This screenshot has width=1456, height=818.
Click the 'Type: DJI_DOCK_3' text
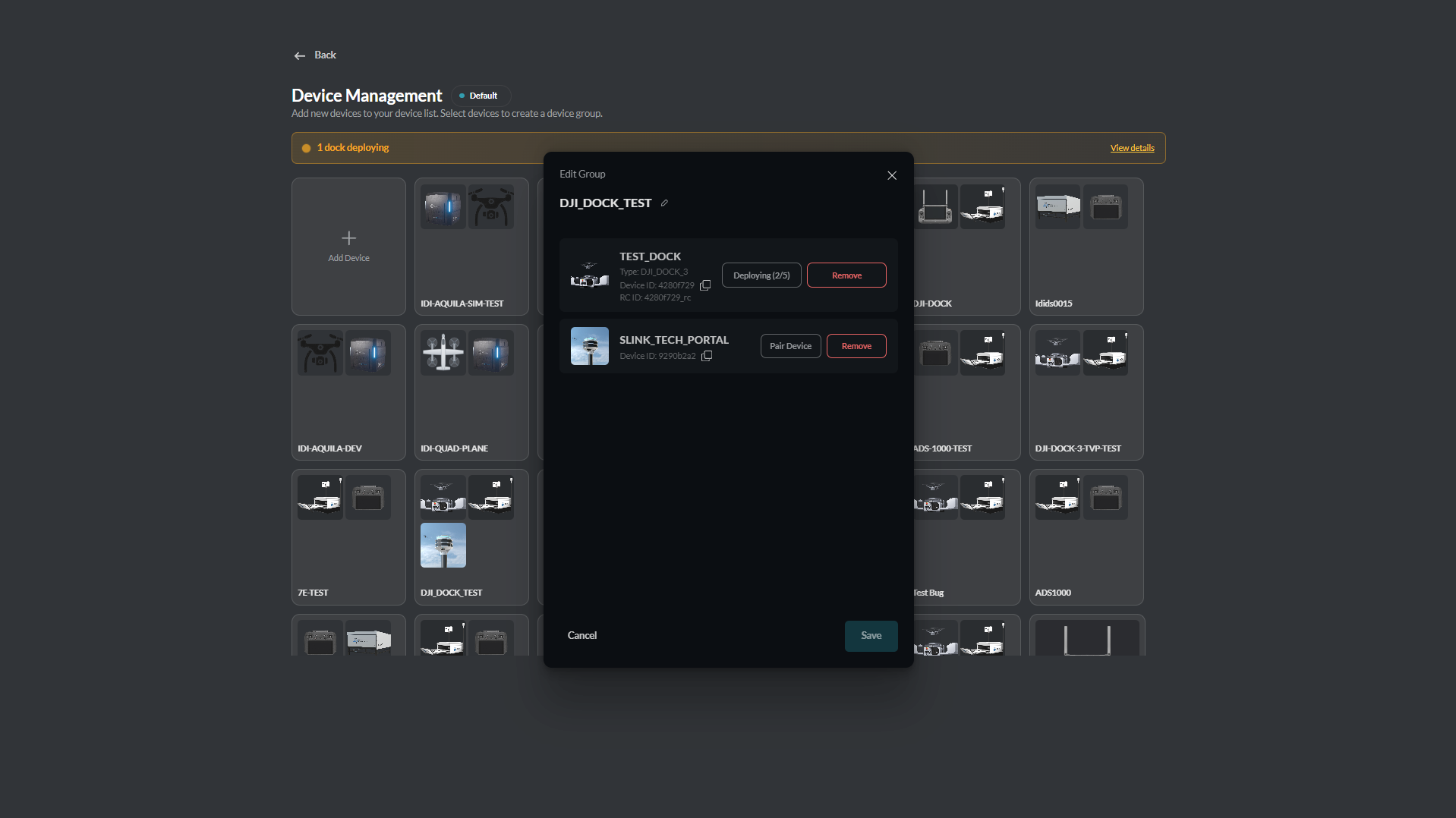[654, 272]
